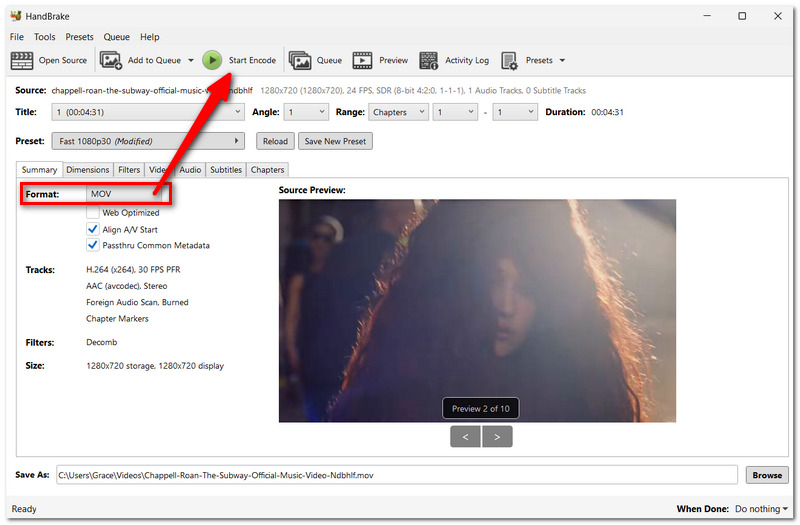Viewport: 800px width, 525px height.
Task: Open the When Done dropdown Do nothing
Action: [x=761, y=509]
